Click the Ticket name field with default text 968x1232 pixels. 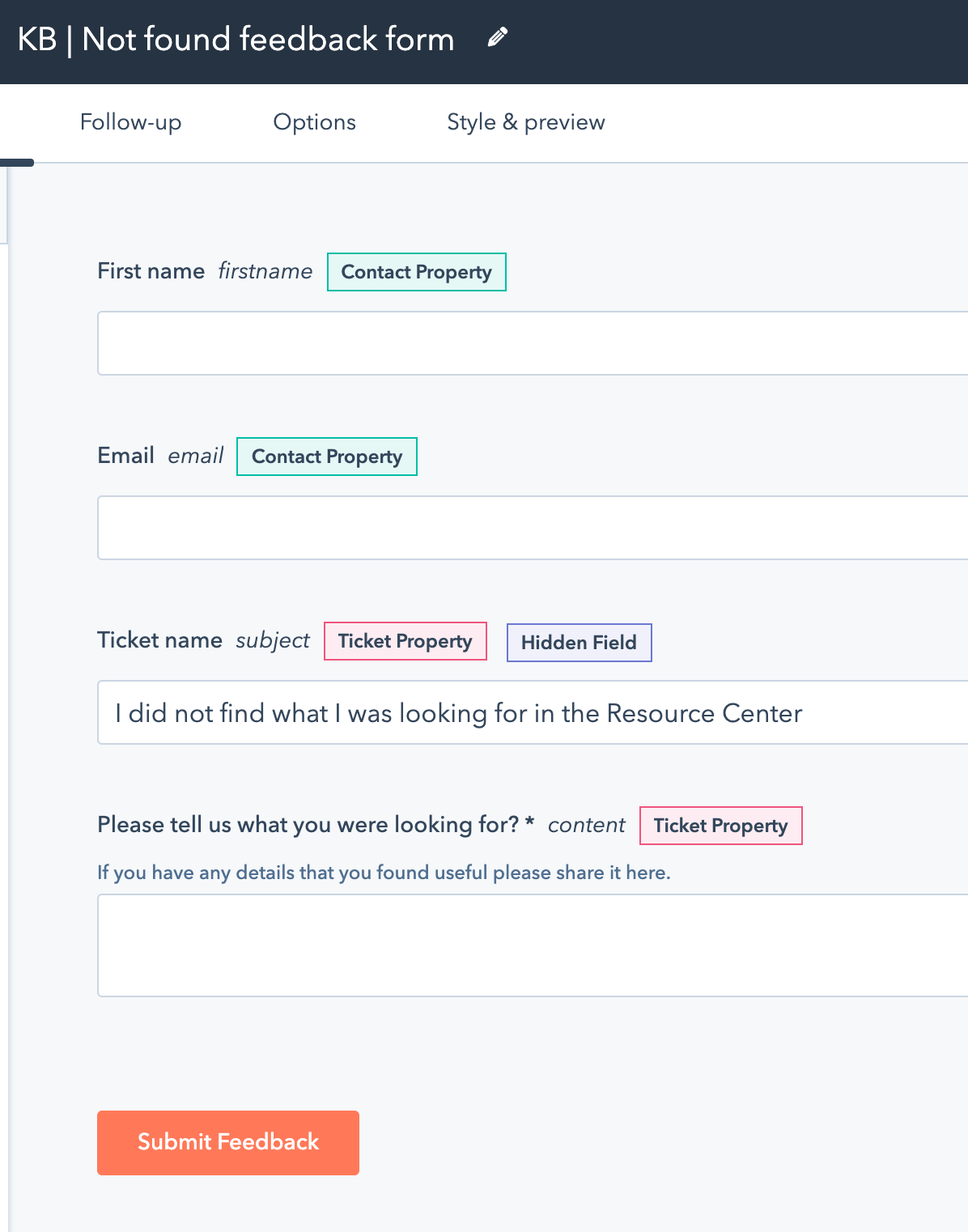click(531, 712)
